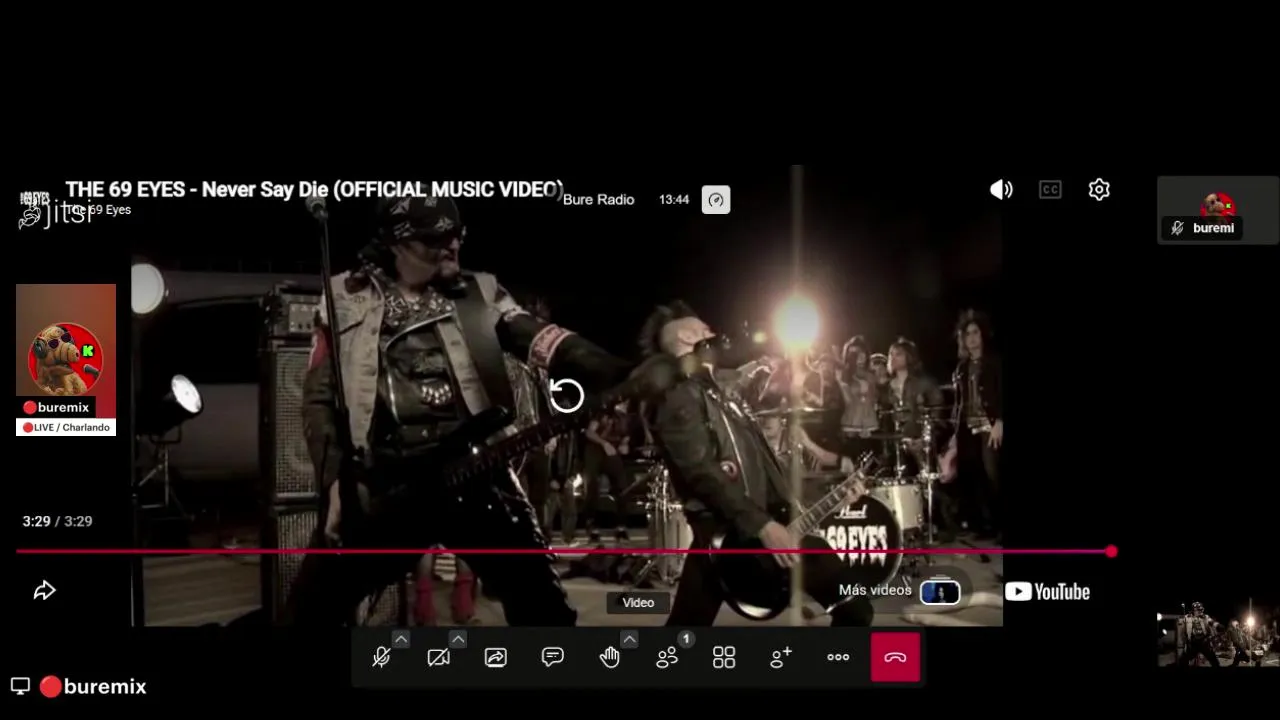The image size is (1280, 720).
Task: Seek on the video progress bar
Action: (564, 551)
